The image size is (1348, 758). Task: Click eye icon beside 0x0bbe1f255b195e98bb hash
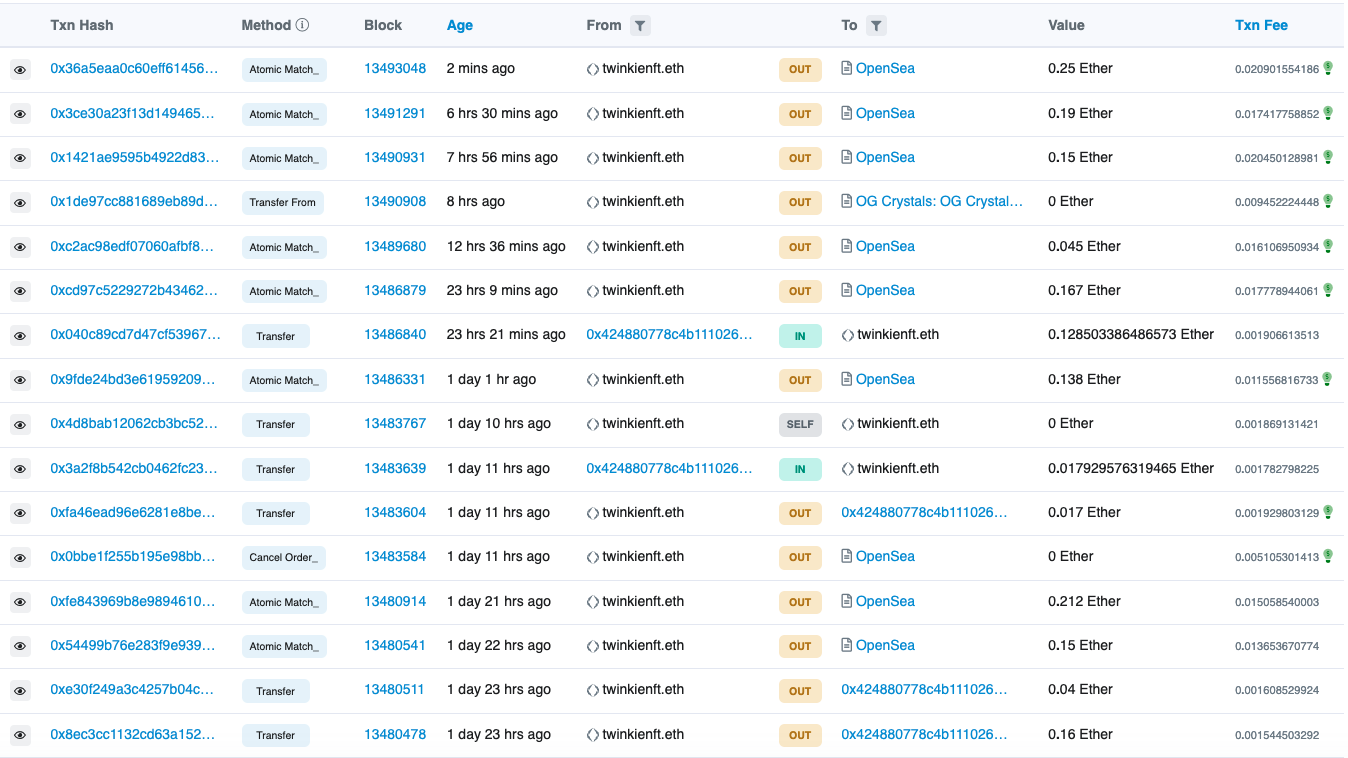point(20,557)
